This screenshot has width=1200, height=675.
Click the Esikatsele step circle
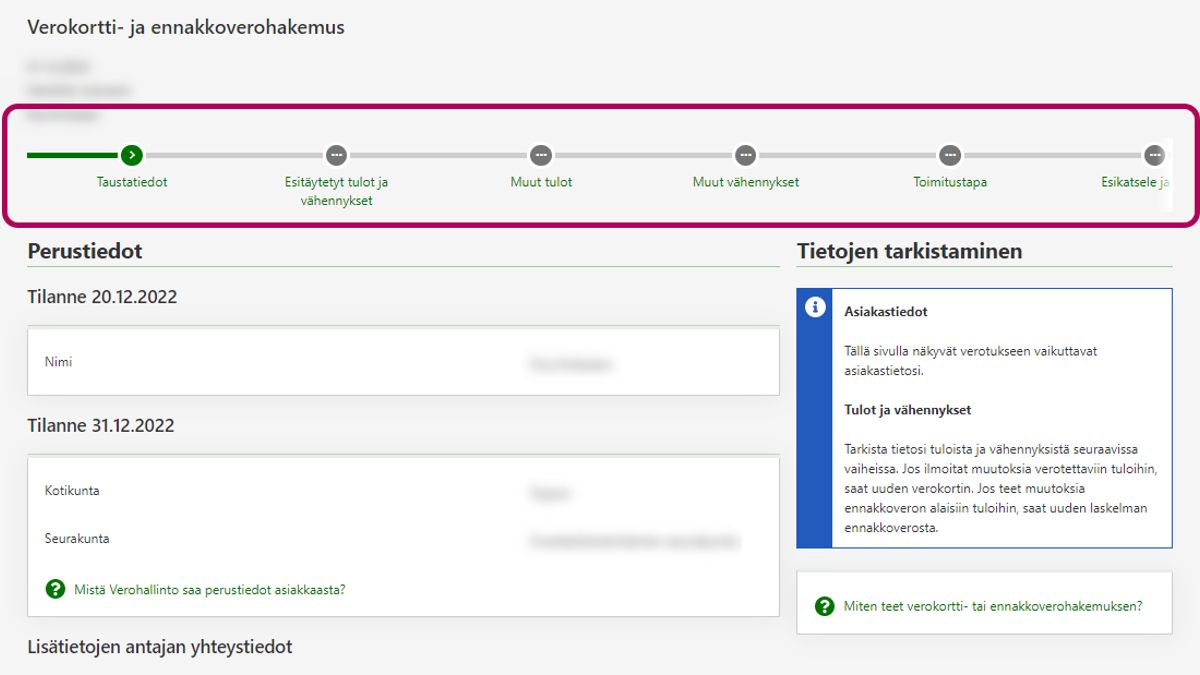pos(1154,155)
